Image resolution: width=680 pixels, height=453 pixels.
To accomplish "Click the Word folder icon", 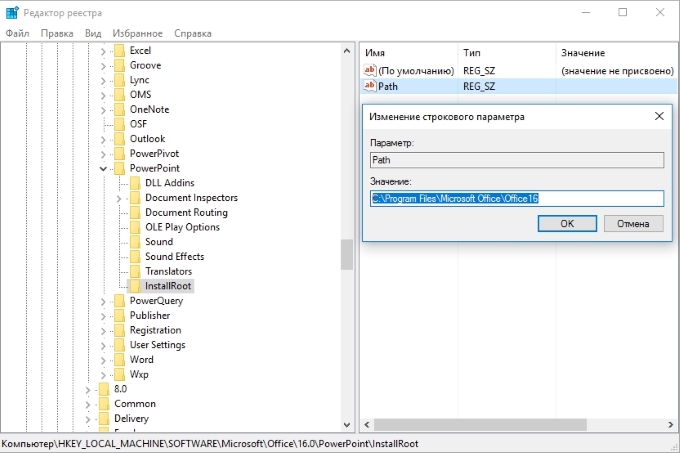I will click(x=120, y=360).
